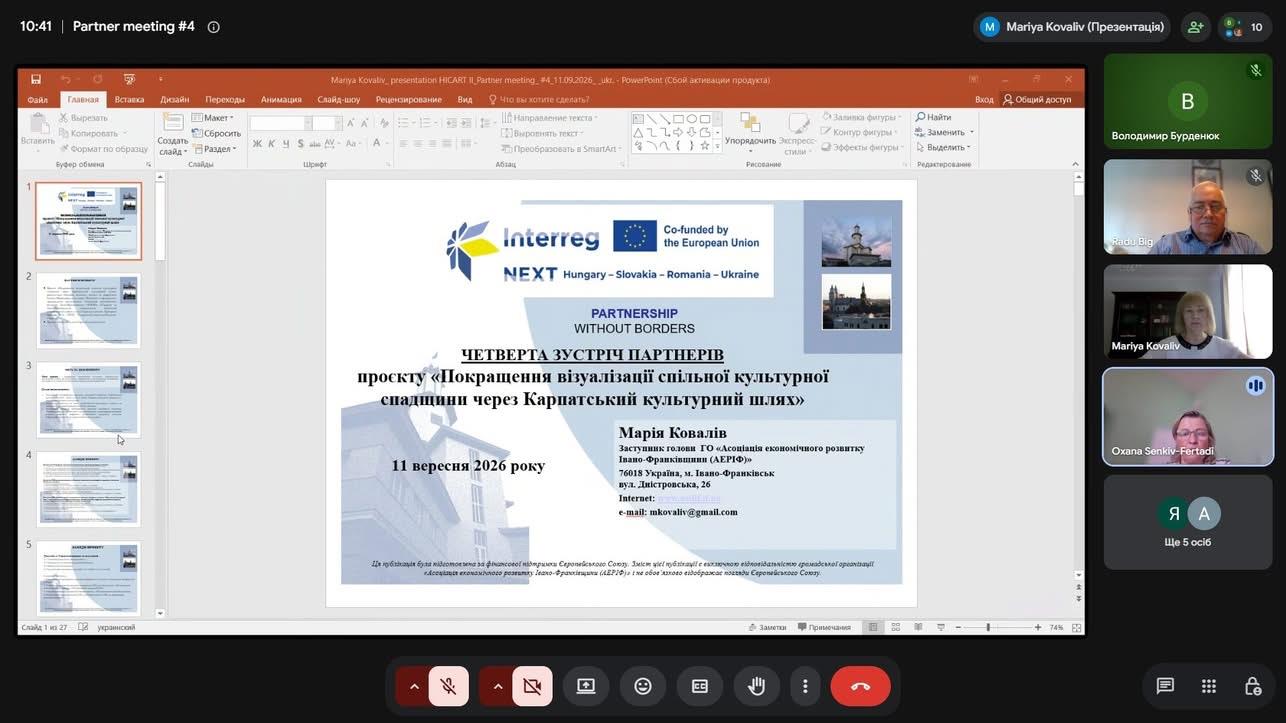Turn on the camera in the call controls

[x=532, y=686]
